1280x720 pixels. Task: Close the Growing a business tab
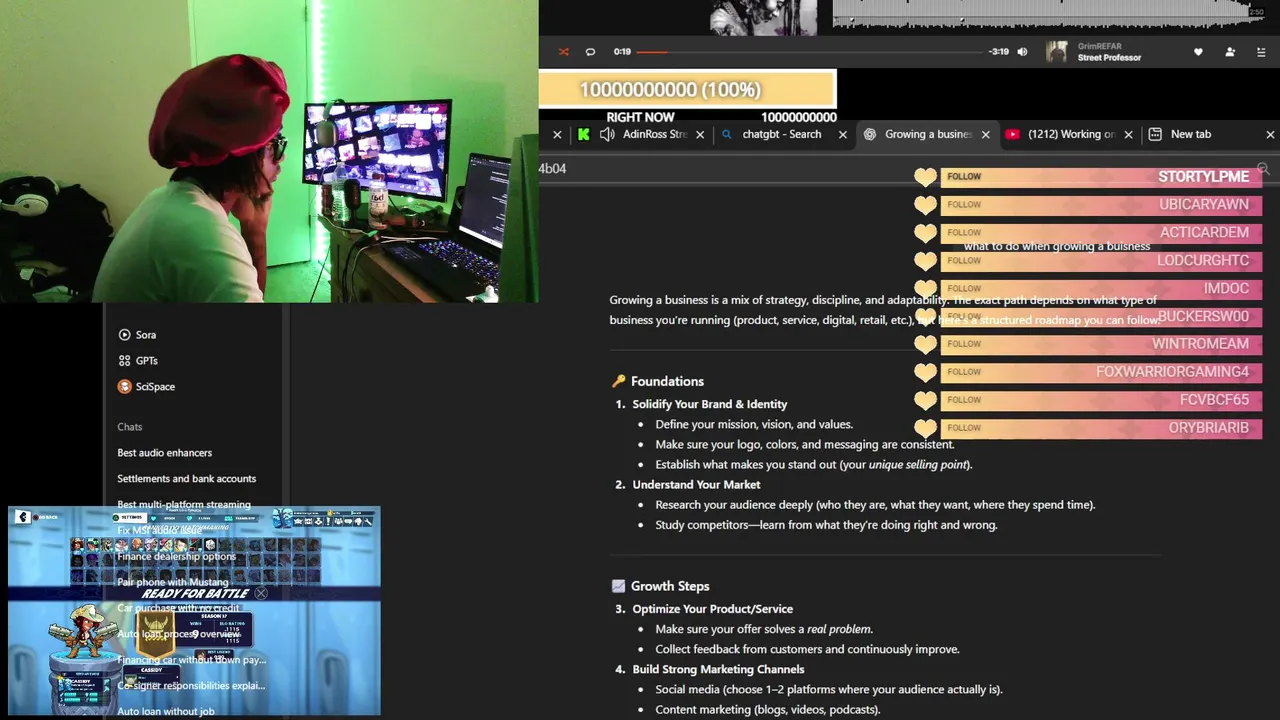tap(986, 134)
